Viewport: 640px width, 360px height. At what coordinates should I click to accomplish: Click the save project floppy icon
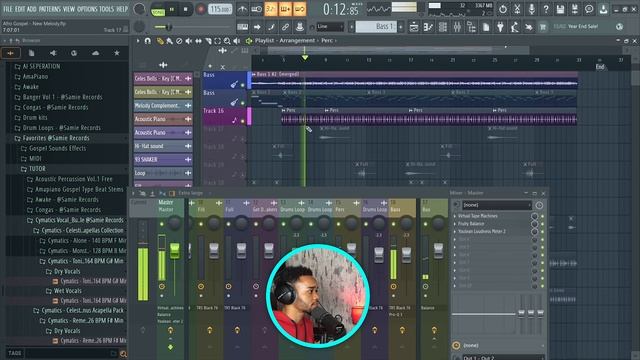(x=560, y=9)
